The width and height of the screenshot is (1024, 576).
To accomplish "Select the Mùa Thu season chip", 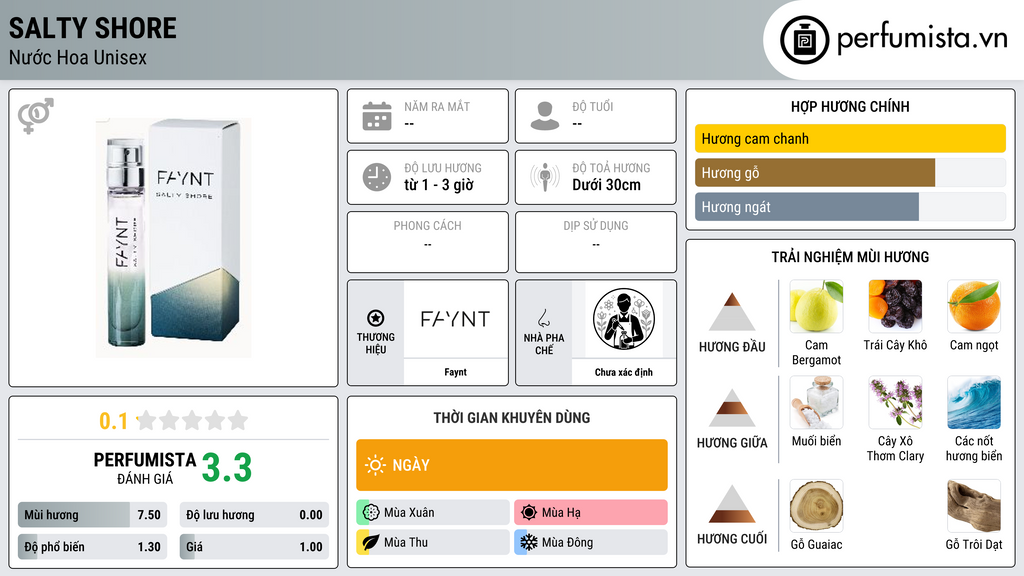I will point(433,543).
